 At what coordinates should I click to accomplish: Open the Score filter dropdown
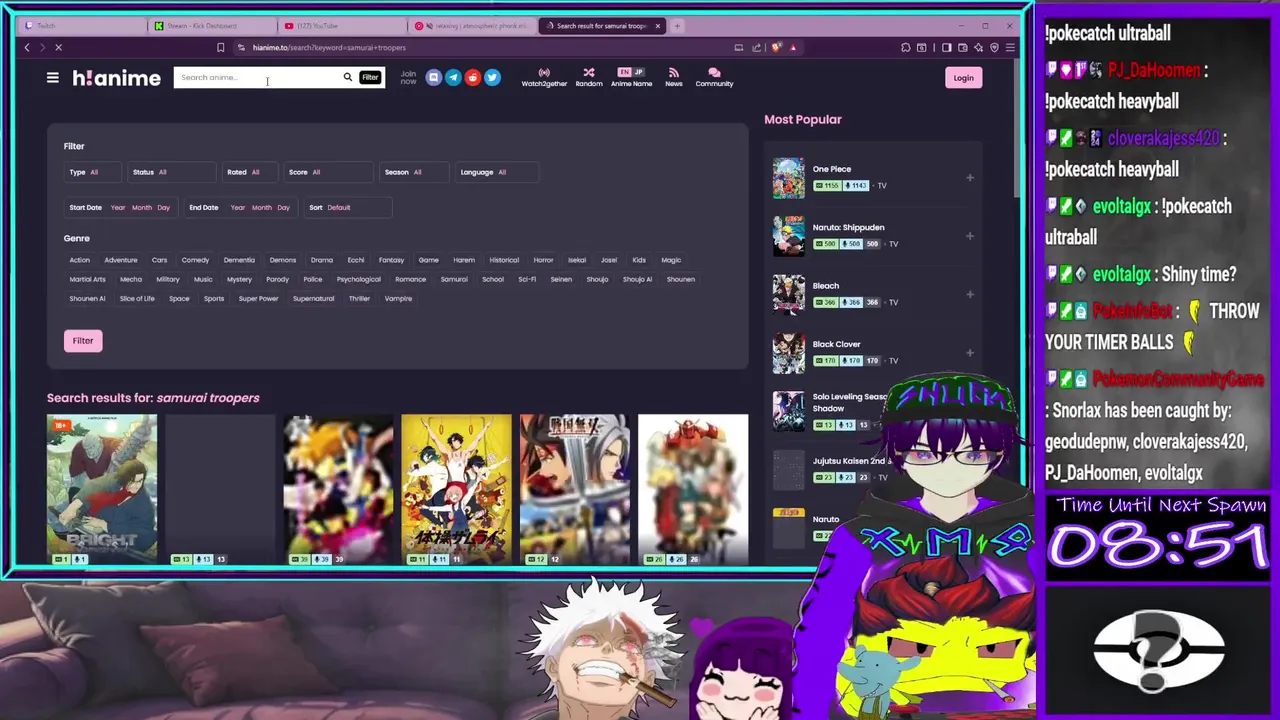(x=329, y=172)
